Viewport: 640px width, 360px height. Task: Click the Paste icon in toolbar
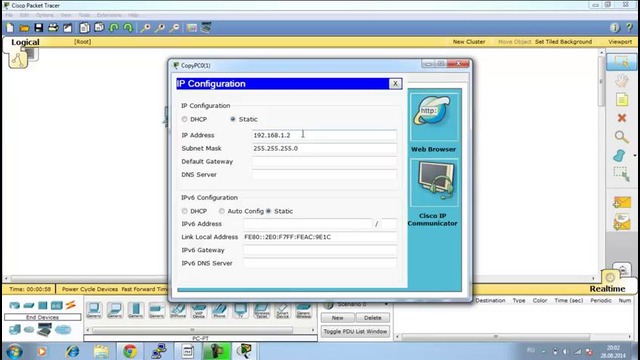click(x=99, y=28)
